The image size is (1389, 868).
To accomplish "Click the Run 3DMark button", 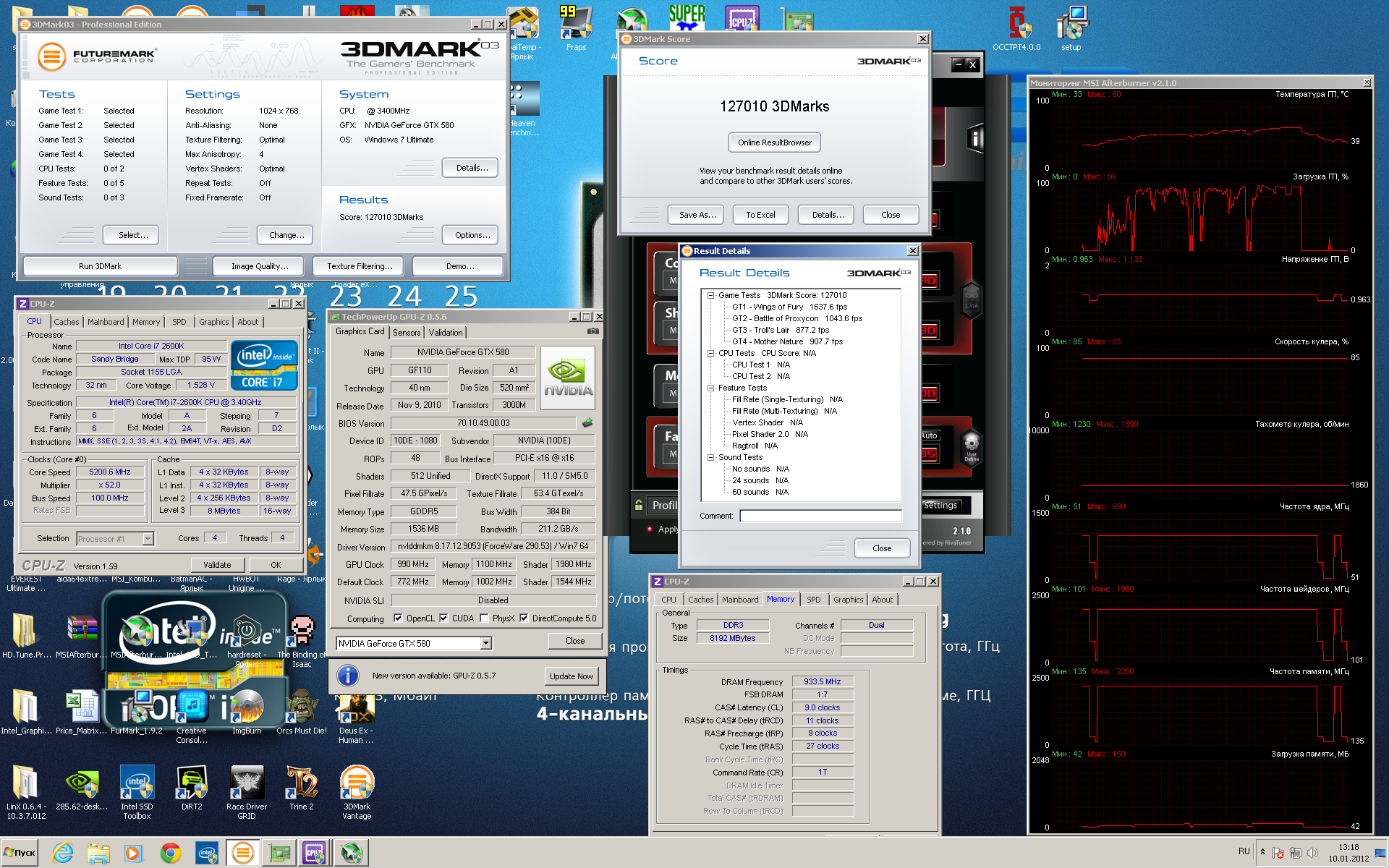I will [x=100, y=266].
